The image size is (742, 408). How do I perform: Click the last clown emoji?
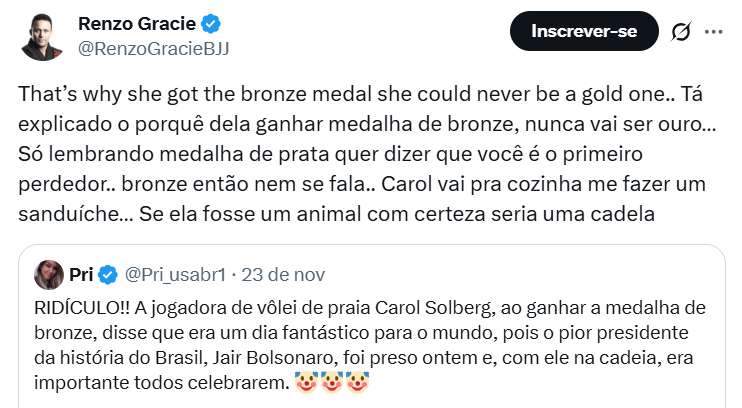(356, 383)
